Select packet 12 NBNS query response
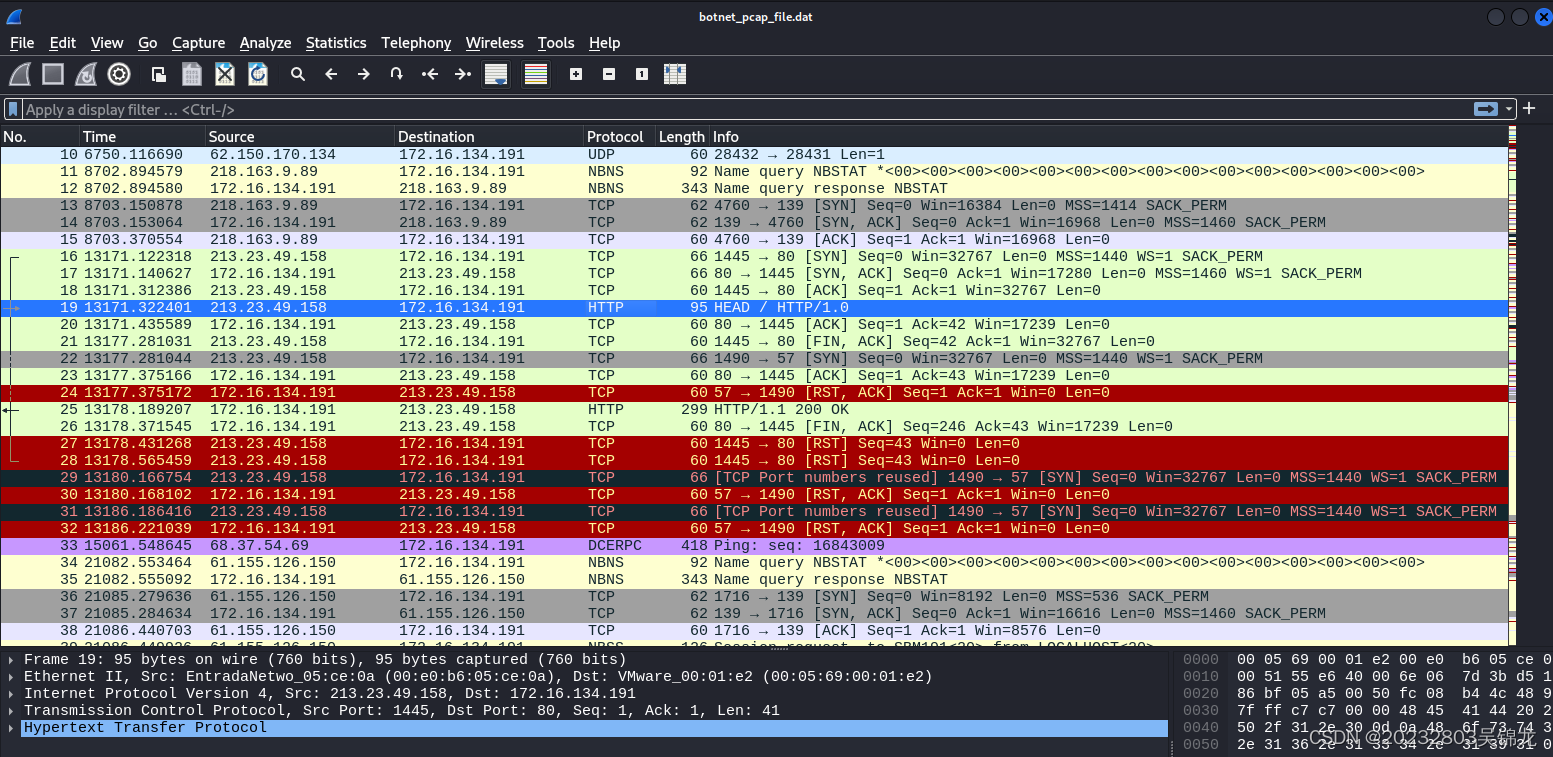 (753, 188)
